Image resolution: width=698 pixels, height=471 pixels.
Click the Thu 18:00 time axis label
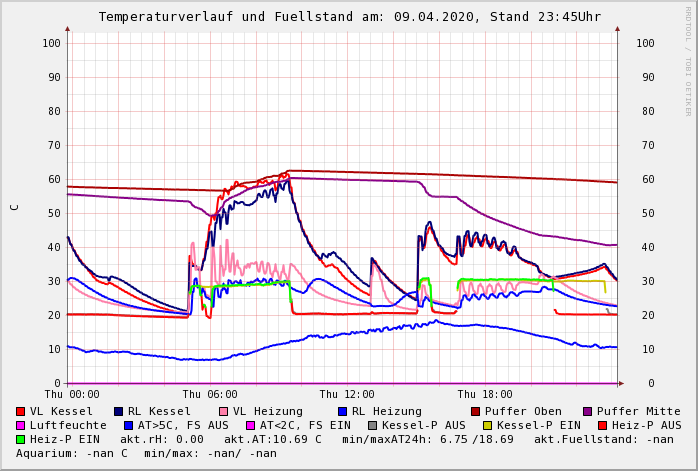coord(485,395)
